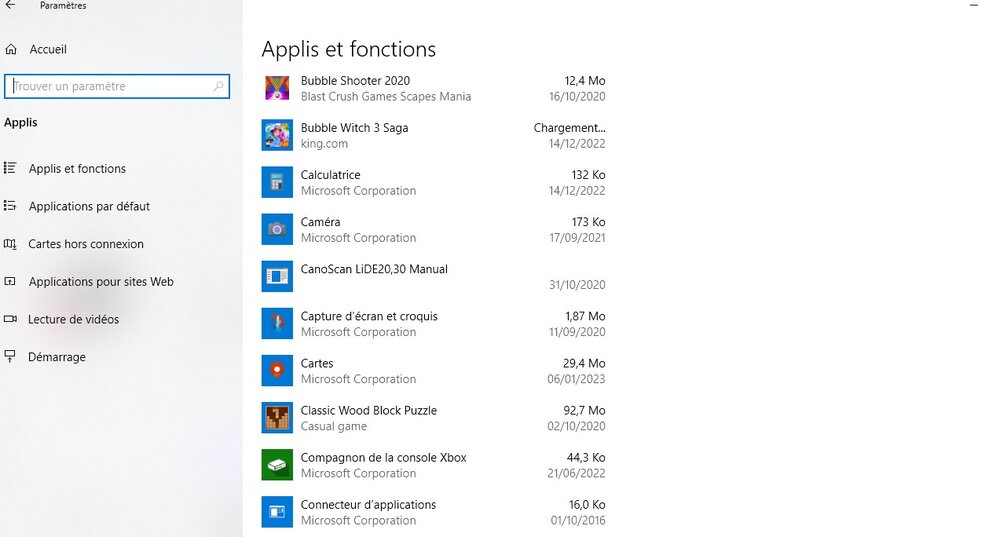Image resolution: width=1000 pixels, height=537 pixels.
Task: Open Démarrage settings page
Action: point(57,357)
